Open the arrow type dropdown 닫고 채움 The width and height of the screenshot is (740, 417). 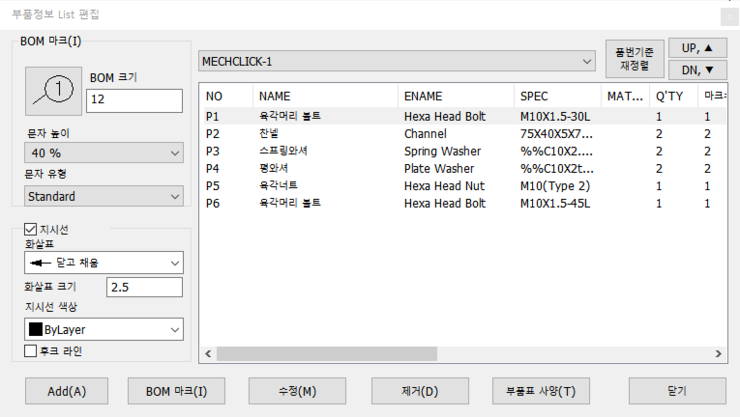click(104, 263)
